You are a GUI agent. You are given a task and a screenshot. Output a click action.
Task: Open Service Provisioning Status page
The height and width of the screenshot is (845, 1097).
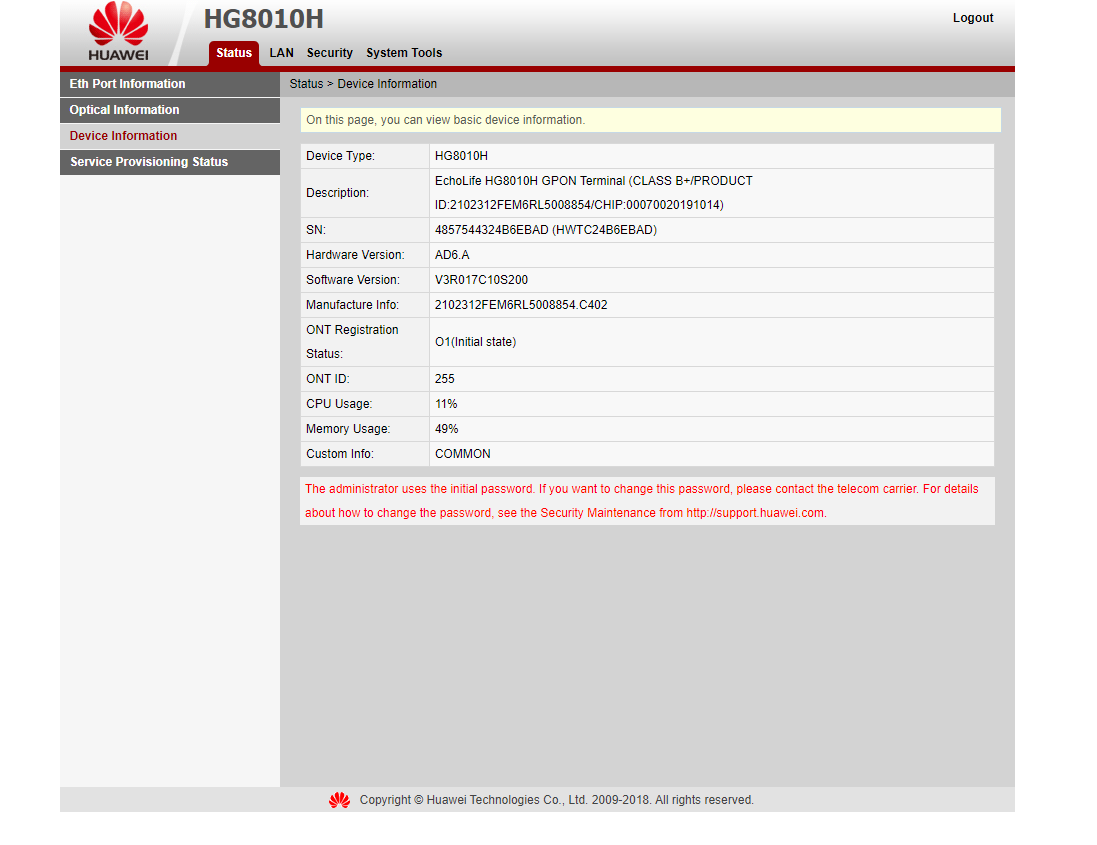click(170, 162)
